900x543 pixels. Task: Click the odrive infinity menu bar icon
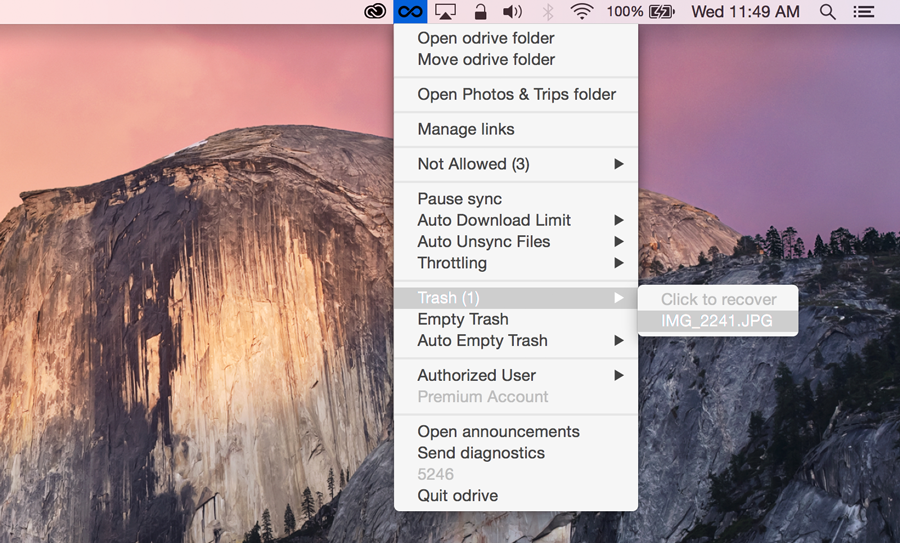click(410, 11)
